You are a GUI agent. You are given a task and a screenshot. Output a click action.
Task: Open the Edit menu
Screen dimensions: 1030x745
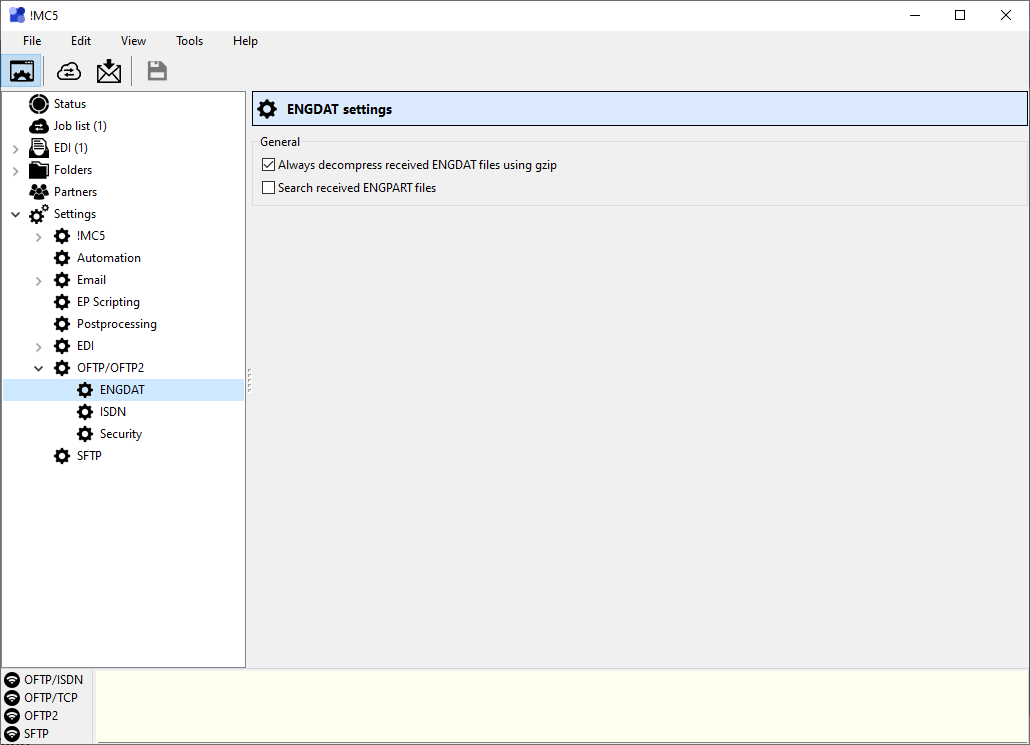pos(81,41)
